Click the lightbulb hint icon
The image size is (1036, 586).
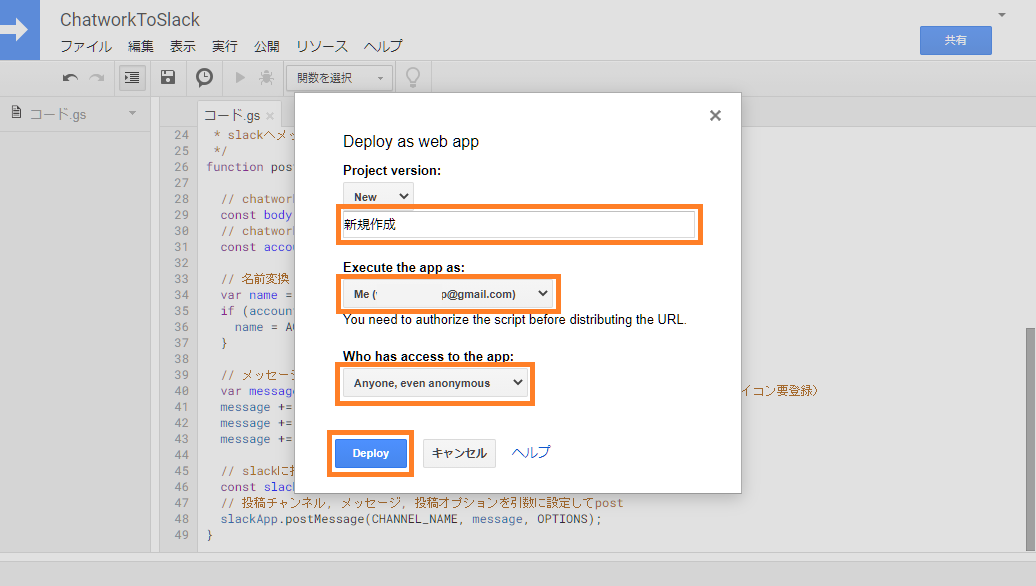click(412, 77)
